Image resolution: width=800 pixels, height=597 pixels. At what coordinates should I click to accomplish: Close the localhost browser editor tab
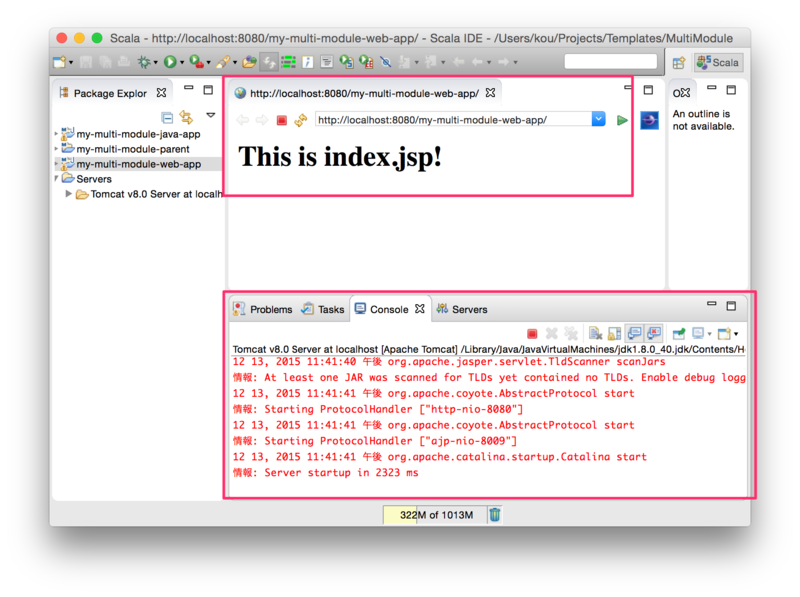(x=490, y=92)
